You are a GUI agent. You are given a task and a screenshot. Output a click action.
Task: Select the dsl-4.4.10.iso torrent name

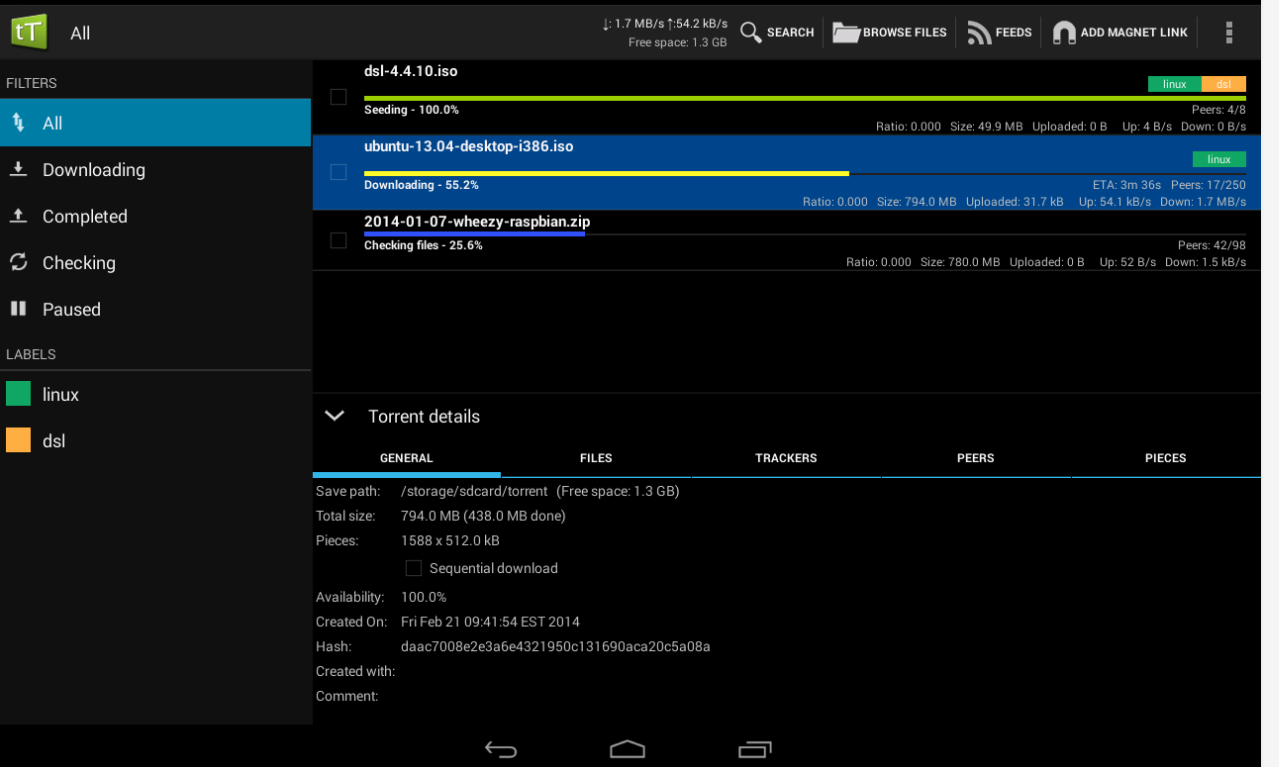pyautogui.click(x=411, y=72)
